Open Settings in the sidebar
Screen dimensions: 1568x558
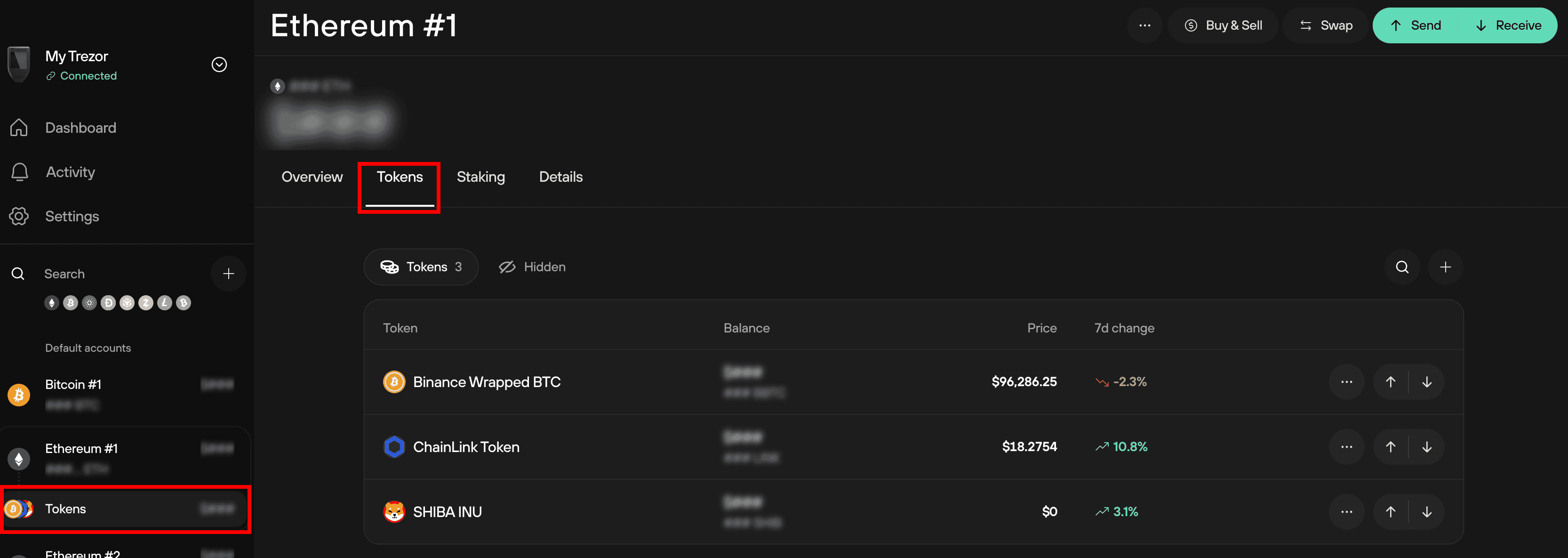coord(72,216)
